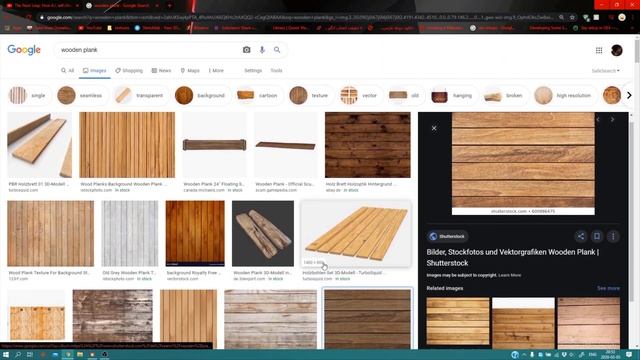Close the image preview panel

tap(434, 128)
